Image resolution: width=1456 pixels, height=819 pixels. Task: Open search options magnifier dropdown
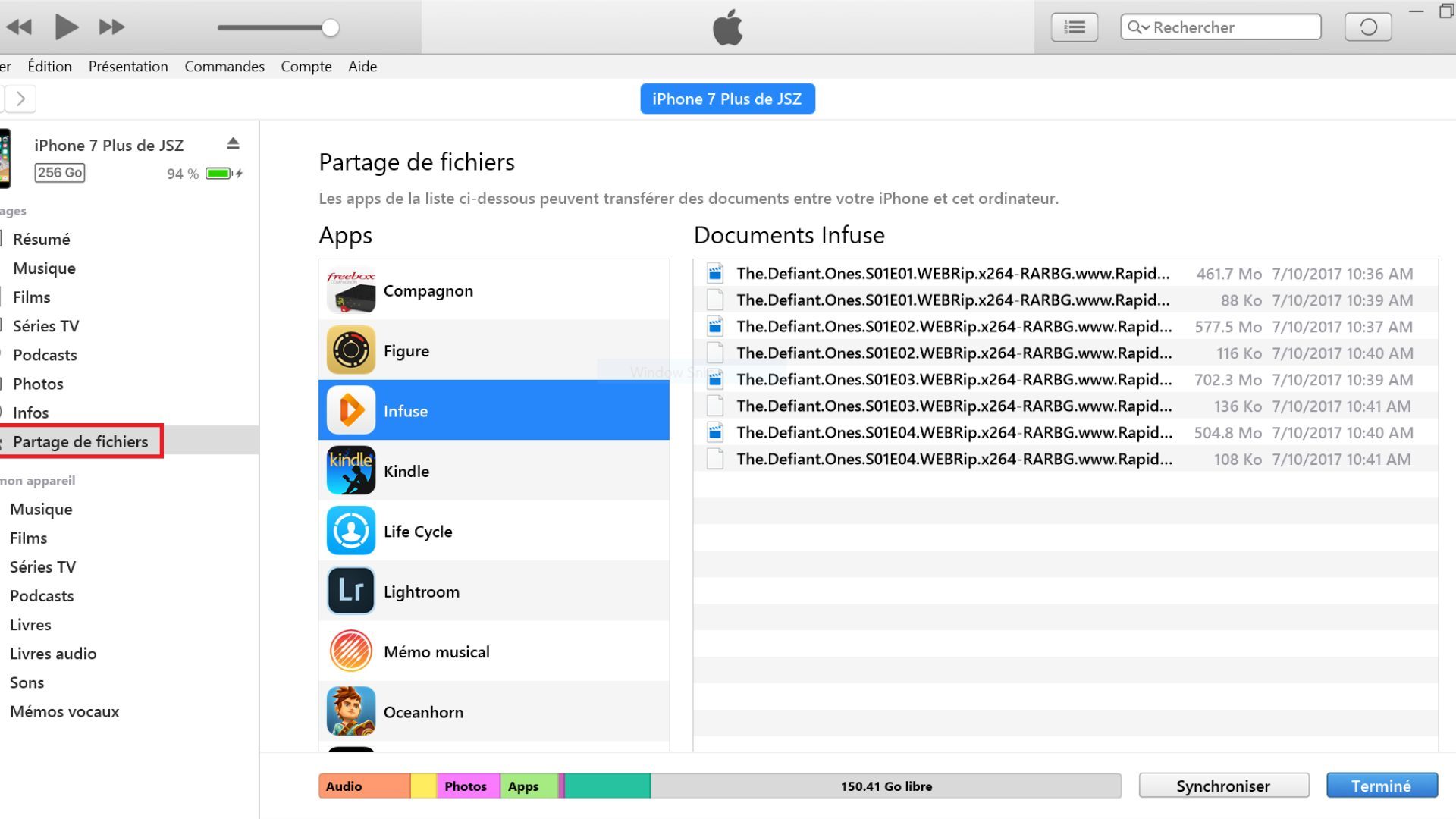[1138, 27]
